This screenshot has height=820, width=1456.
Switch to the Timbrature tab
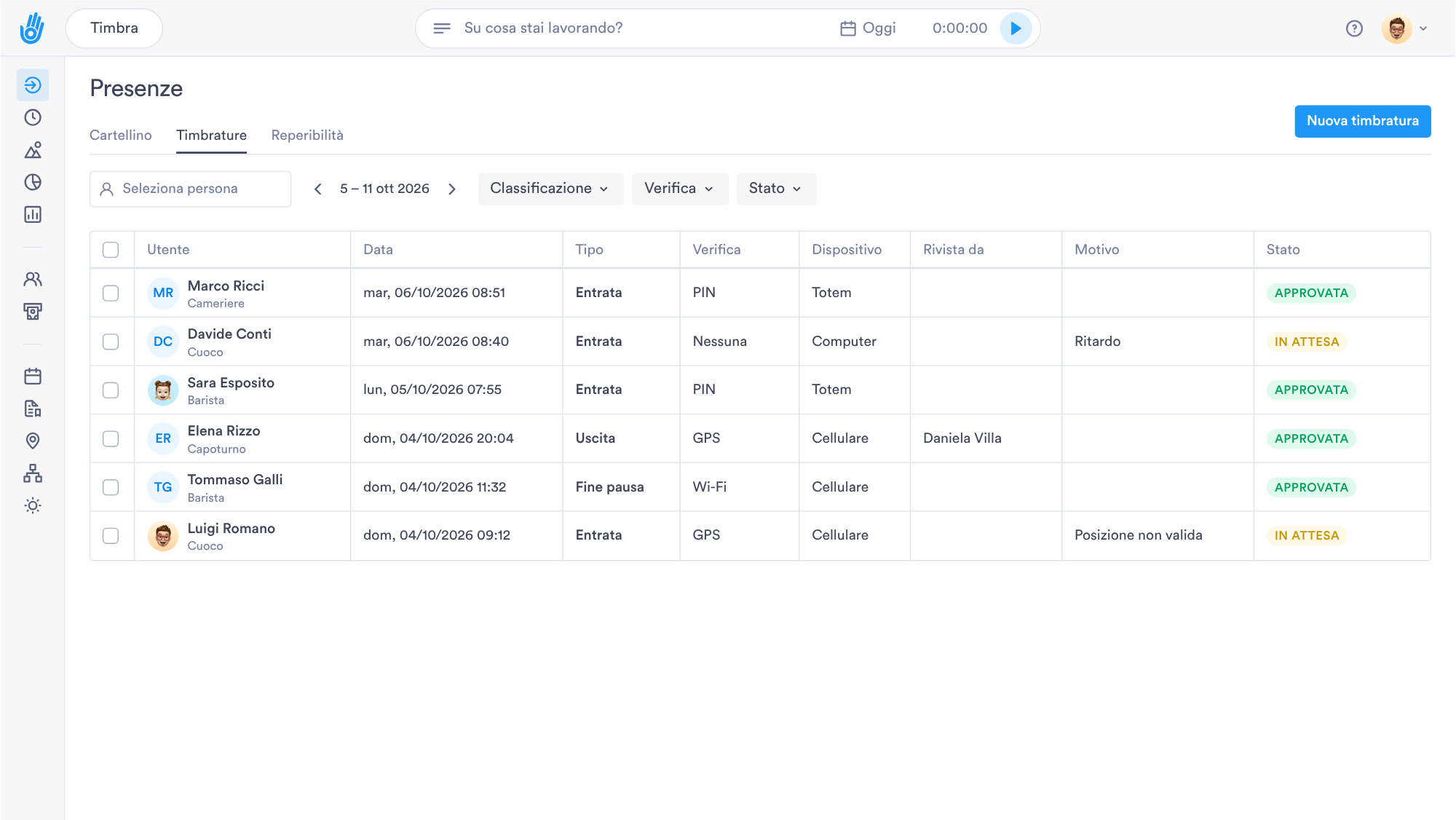coord(211,135)
